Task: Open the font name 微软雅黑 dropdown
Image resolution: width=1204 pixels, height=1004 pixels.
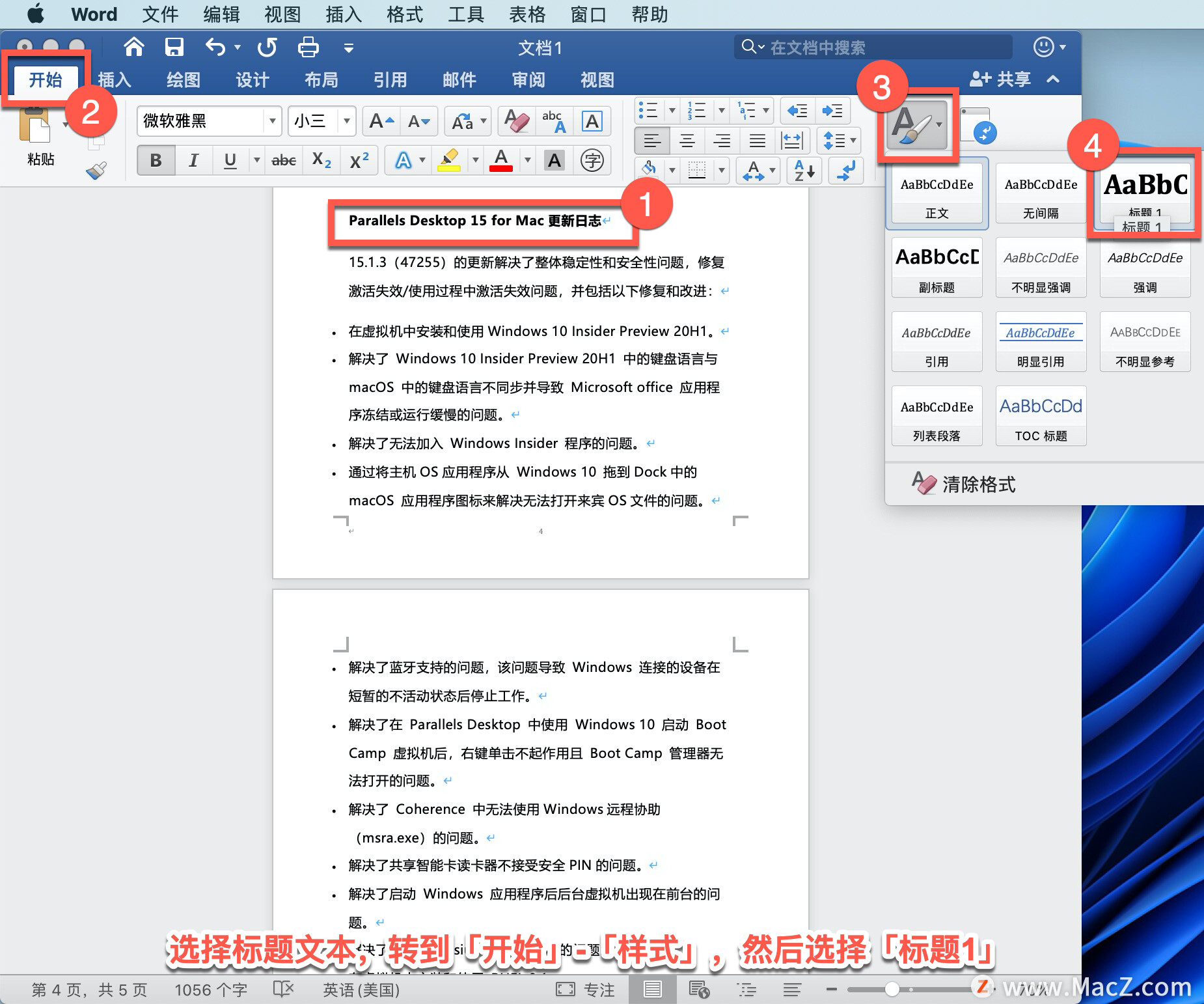Action: pos(272,121)
